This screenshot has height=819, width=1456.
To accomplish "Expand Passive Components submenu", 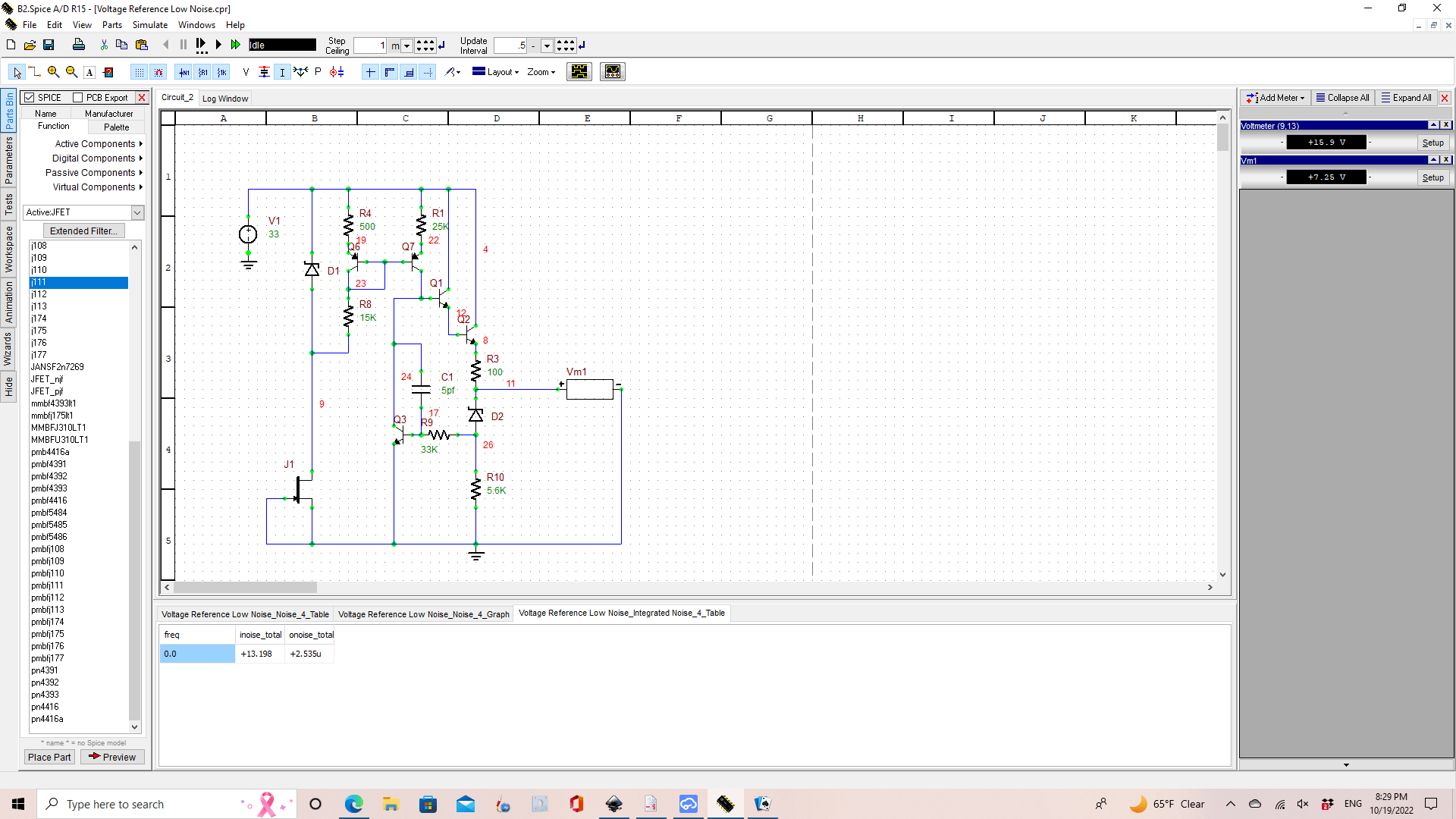I will (94, 173).
